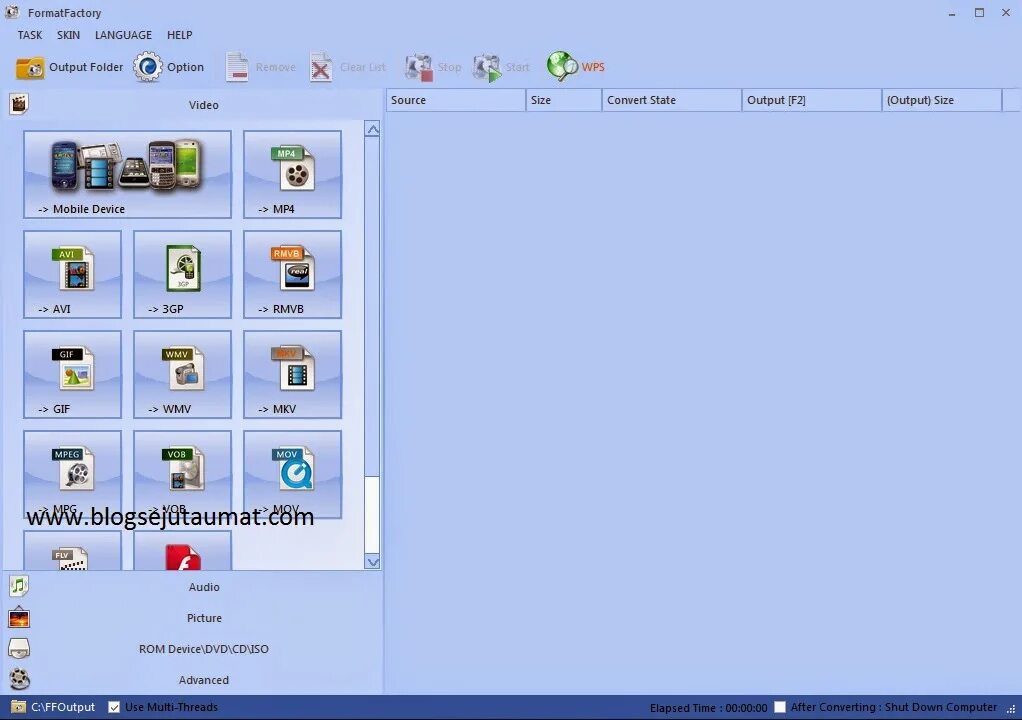Click the status bar folder icon

coord(18,707)
